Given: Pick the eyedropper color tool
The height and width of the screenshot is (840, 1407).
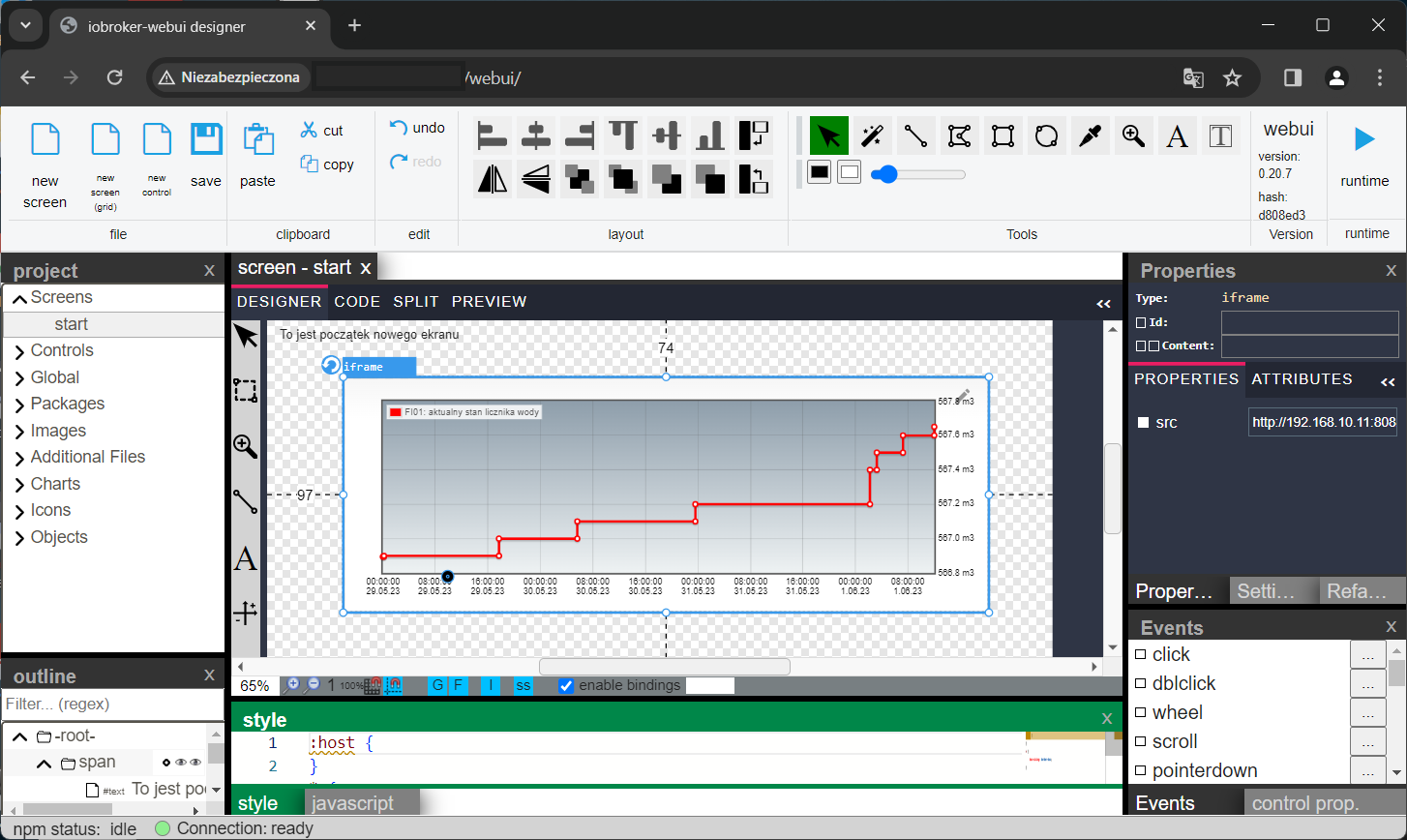Looking at the screenshot, I should [x=1090, y=136].
